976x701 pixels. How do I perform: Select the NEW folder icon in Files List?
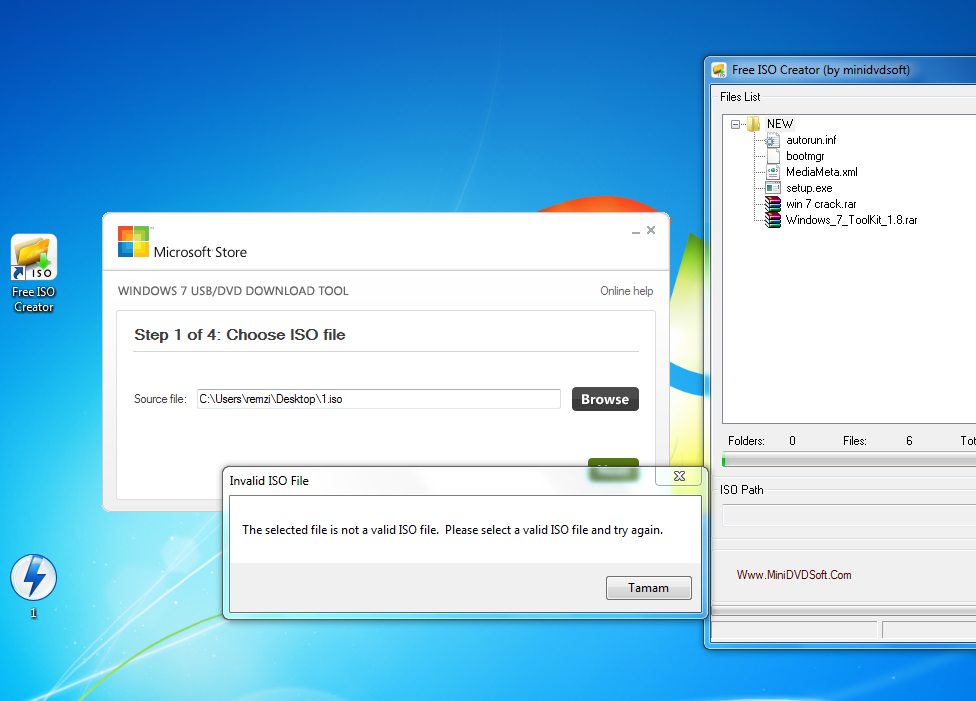(x=753, y=124)
